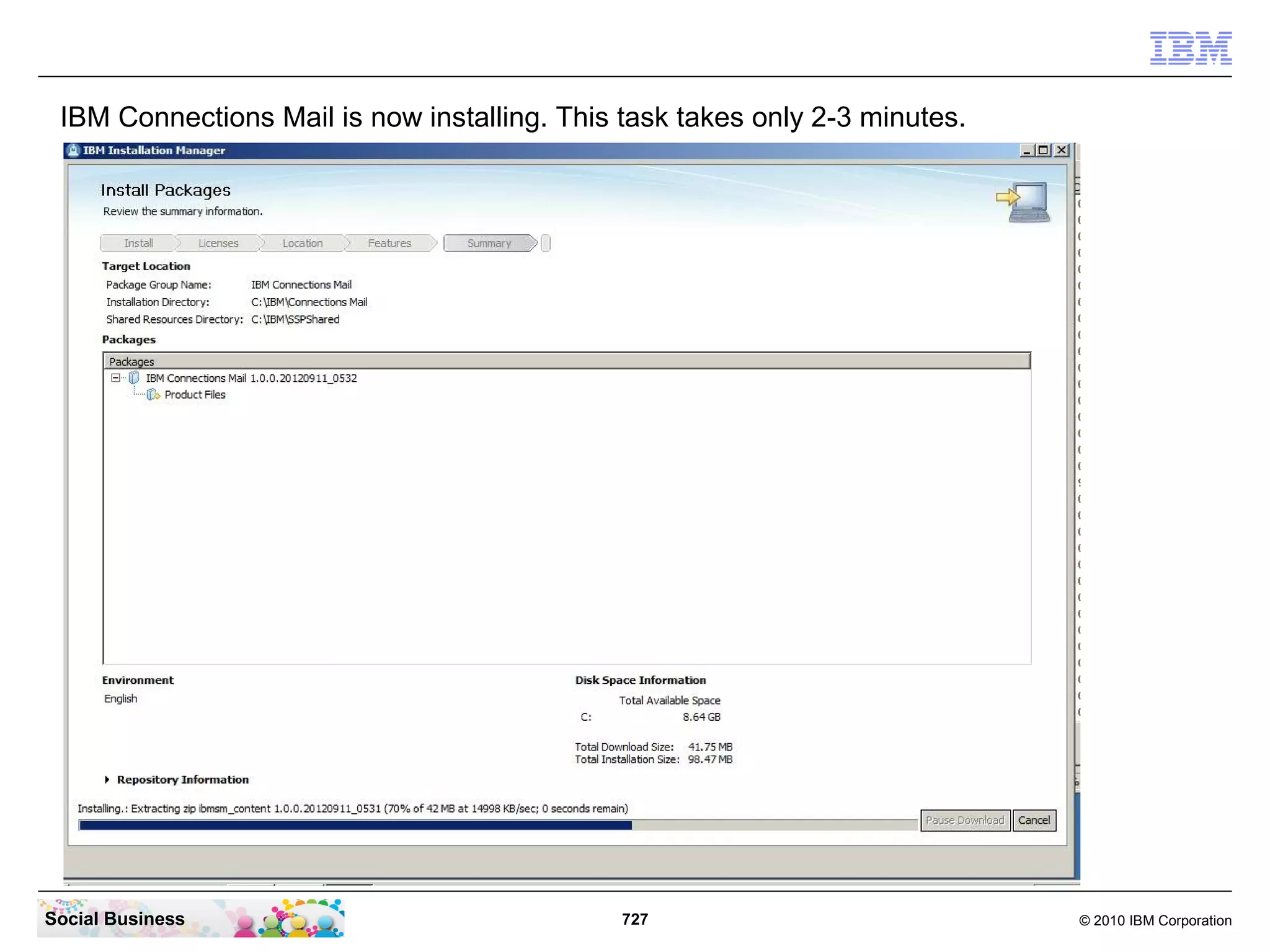Viewport: 1270px width, 952px height.
Task: Open the Install wizard step
Action: click(x=138, y=244)
